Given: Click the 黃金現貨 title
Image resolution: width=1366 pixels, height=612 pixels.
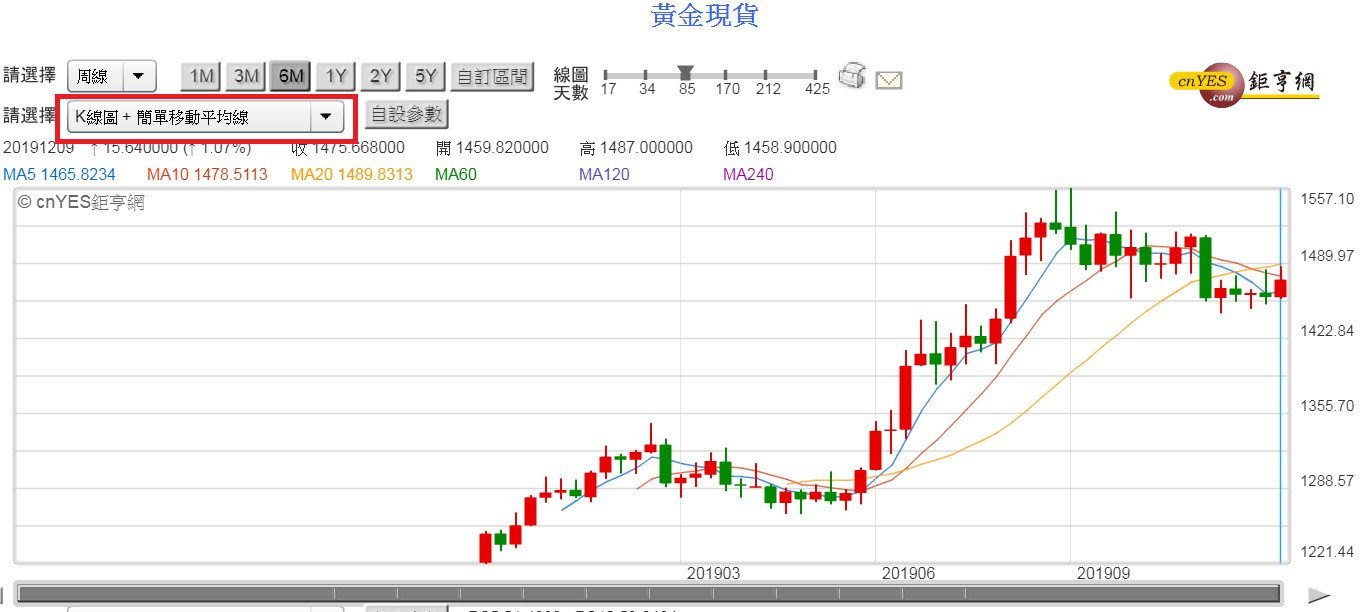Looking at the screenshot, I should pyautogui.click(x=705, y=15).
